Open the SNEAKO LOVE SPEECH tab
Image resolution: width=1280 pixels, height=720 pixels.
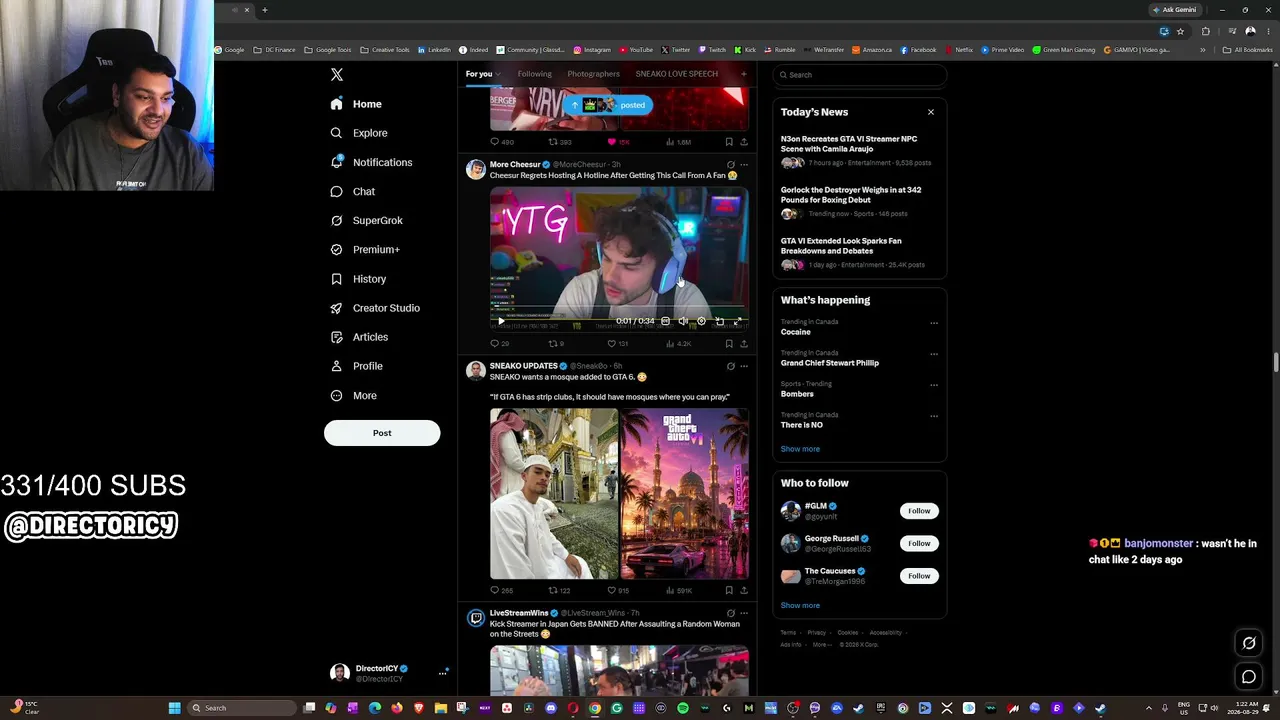(677, 74)
